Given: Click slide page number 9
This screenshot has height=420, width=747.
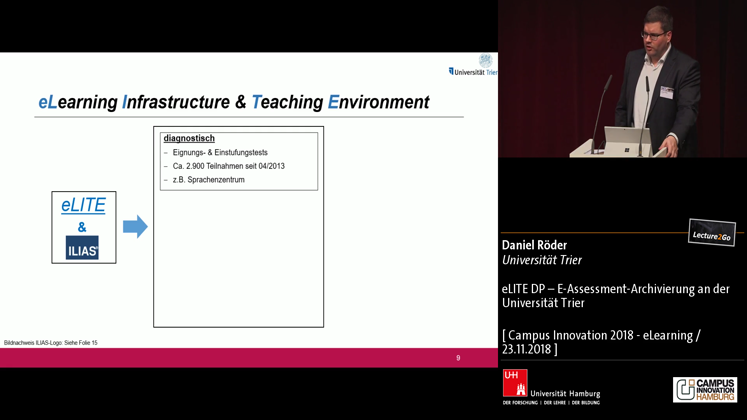Looking at the screenshot, I should pos(458,358).
